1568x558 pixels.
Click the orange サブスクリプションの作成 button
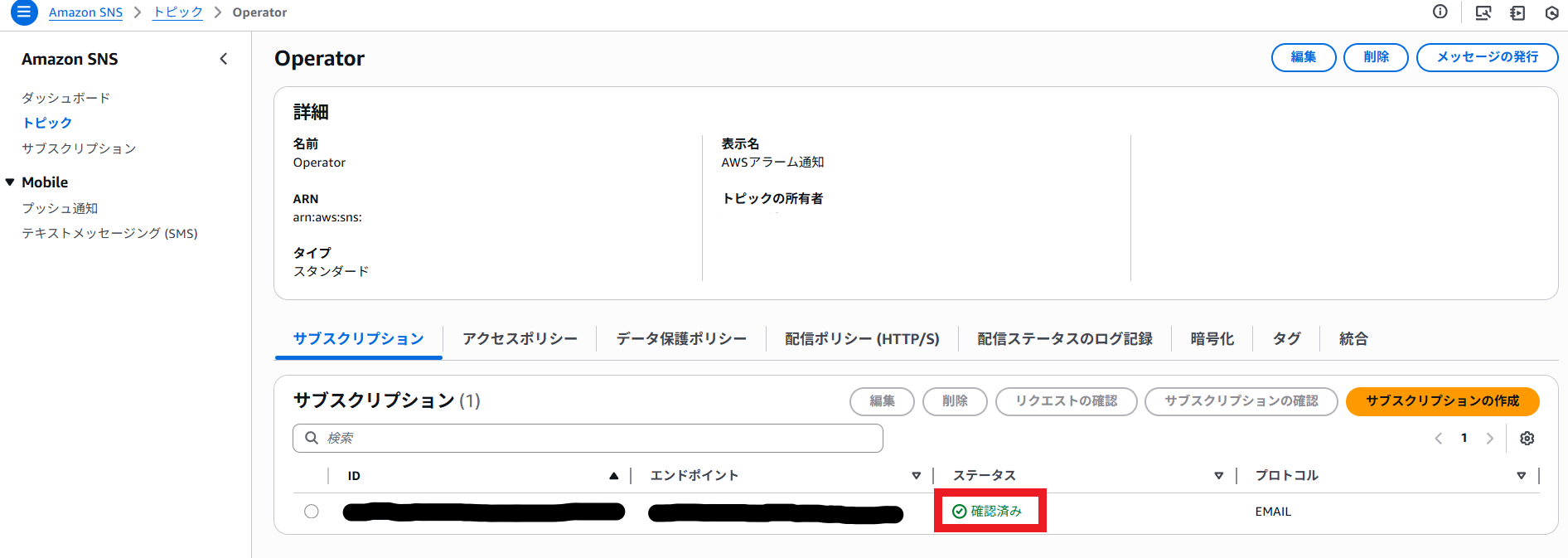pyautogui.click(x=1442, y=401)
